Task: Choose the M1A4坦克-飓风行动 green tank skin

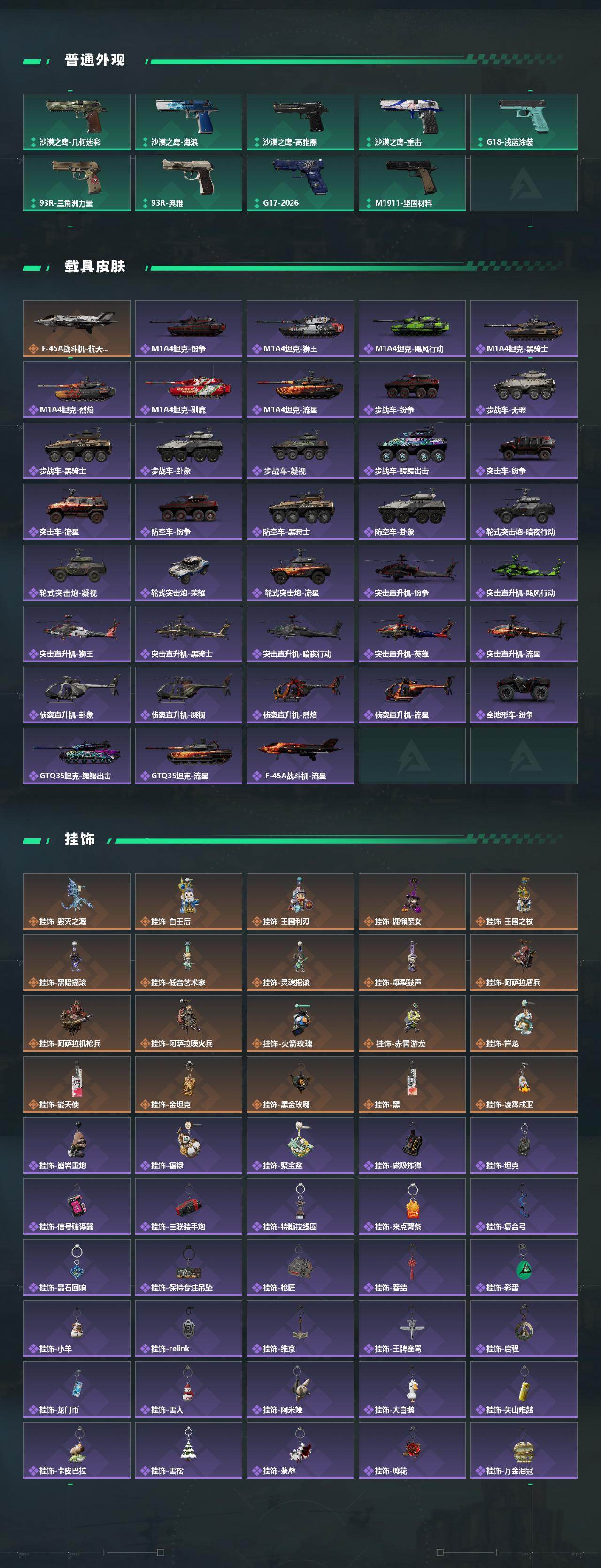Action: tap(412, 328)
